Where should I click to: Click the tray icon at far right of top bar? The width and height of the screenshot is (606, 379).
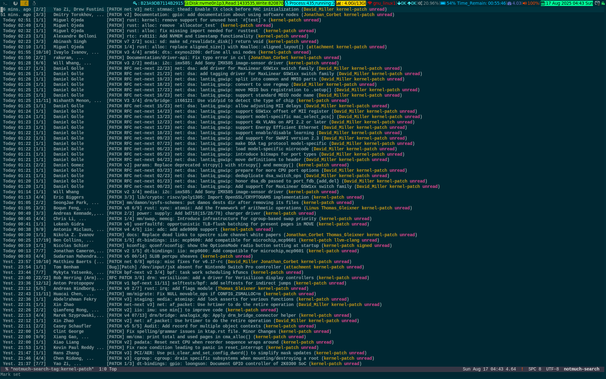point(603,3)
